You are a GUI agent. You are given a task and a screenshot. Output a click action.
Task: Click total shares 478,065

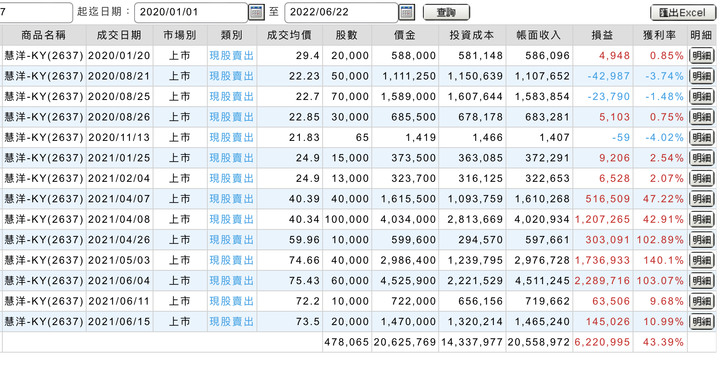(347, 342)
